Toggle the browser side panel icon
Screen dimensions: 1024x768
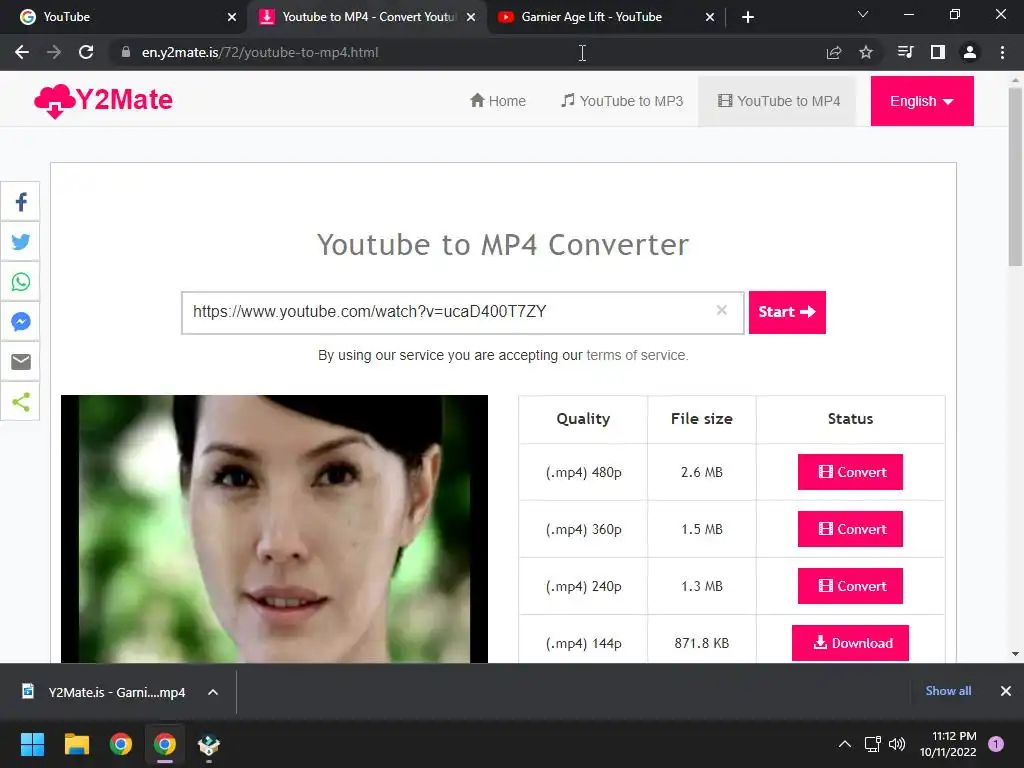pos(937,52)
